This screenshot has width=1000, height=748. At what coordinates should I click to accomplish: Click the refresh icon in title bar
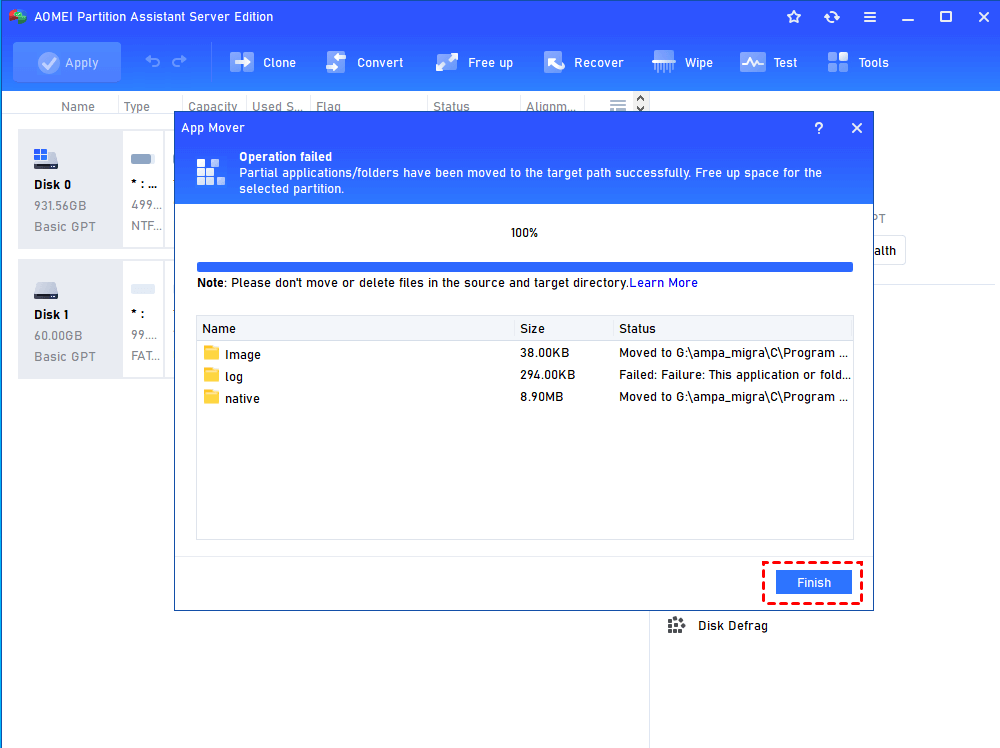[x=832, y=17]
